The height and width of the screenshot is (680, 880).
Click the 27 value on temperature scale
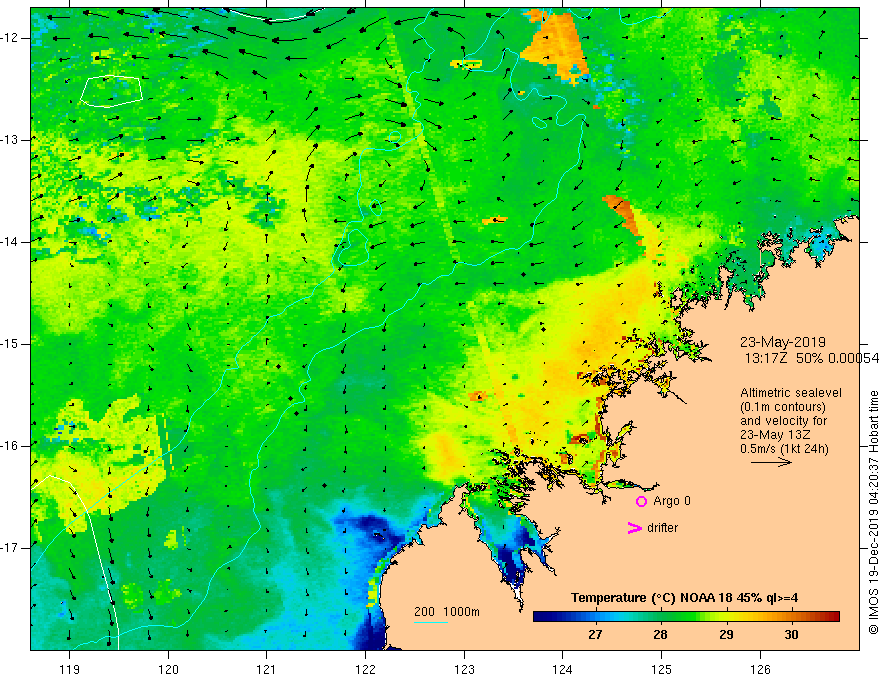595,635
